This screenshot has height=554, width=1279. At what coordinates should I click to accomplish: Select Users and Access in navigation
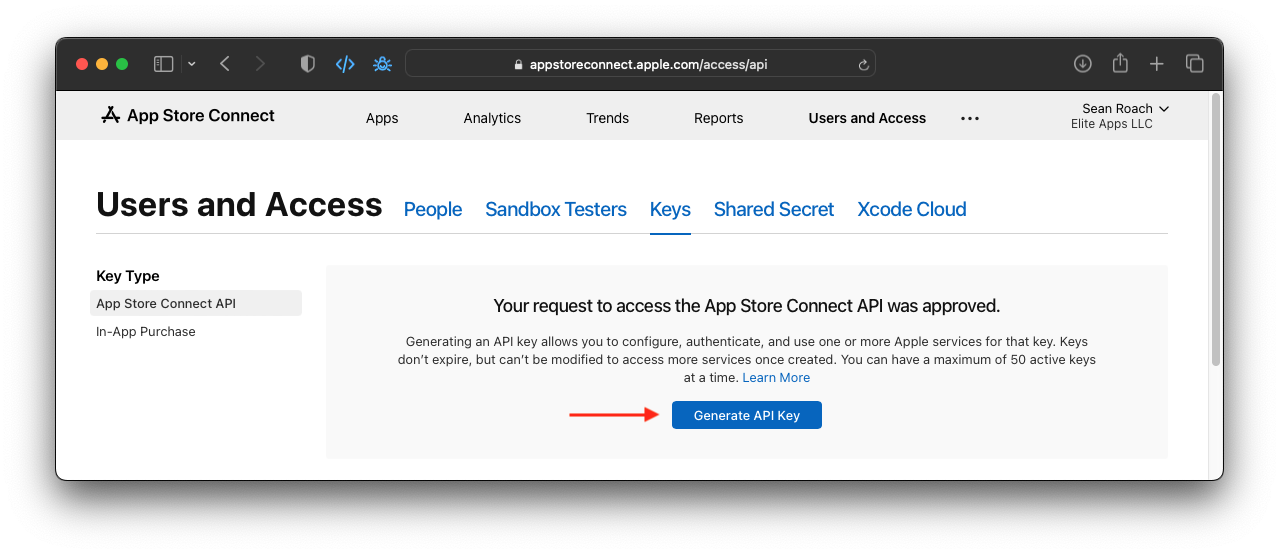(x=867, y=118)
